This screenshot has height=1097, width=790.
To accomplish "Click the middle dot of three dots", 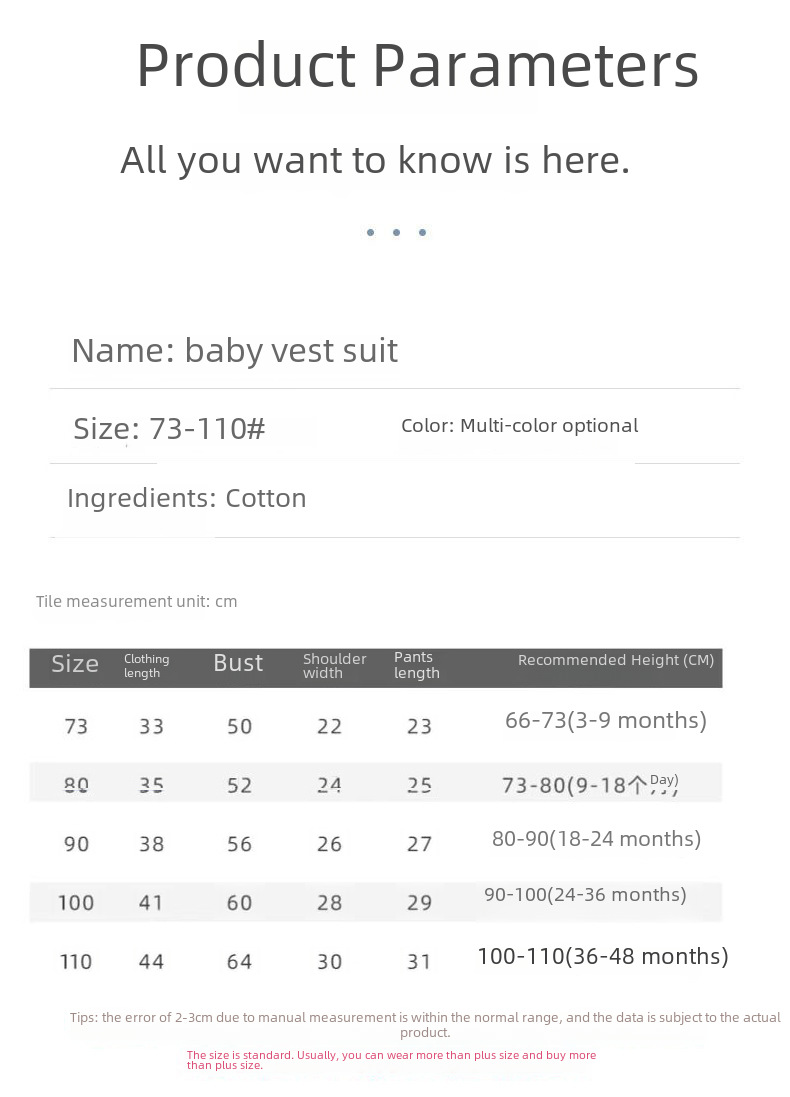I will [396, 232].
